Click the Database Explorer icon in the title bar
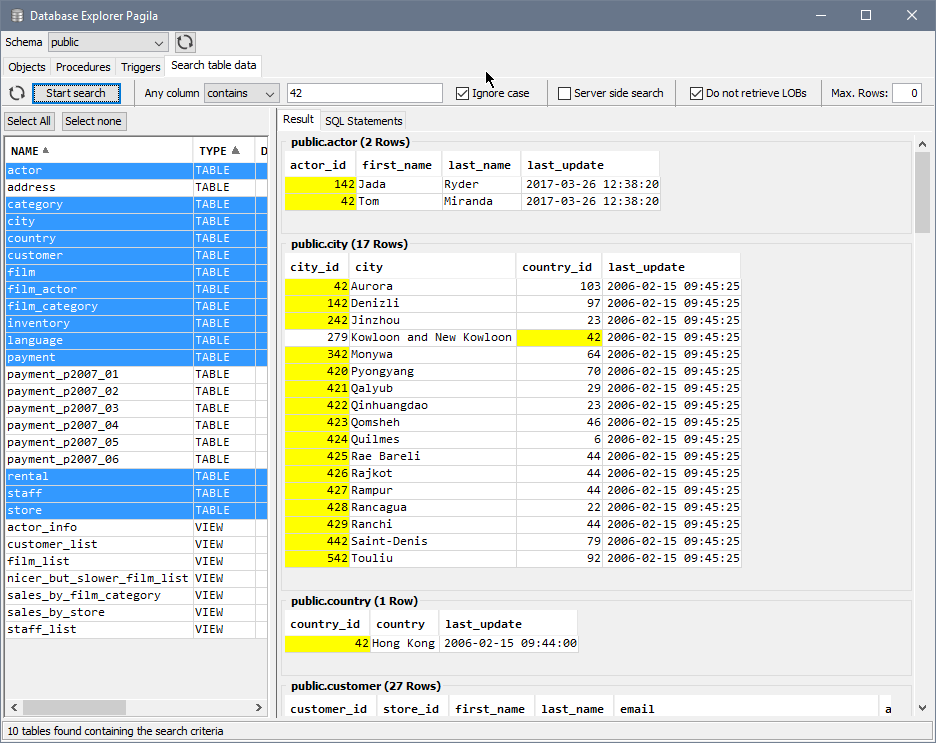936x743 pixels. [15, 15]
